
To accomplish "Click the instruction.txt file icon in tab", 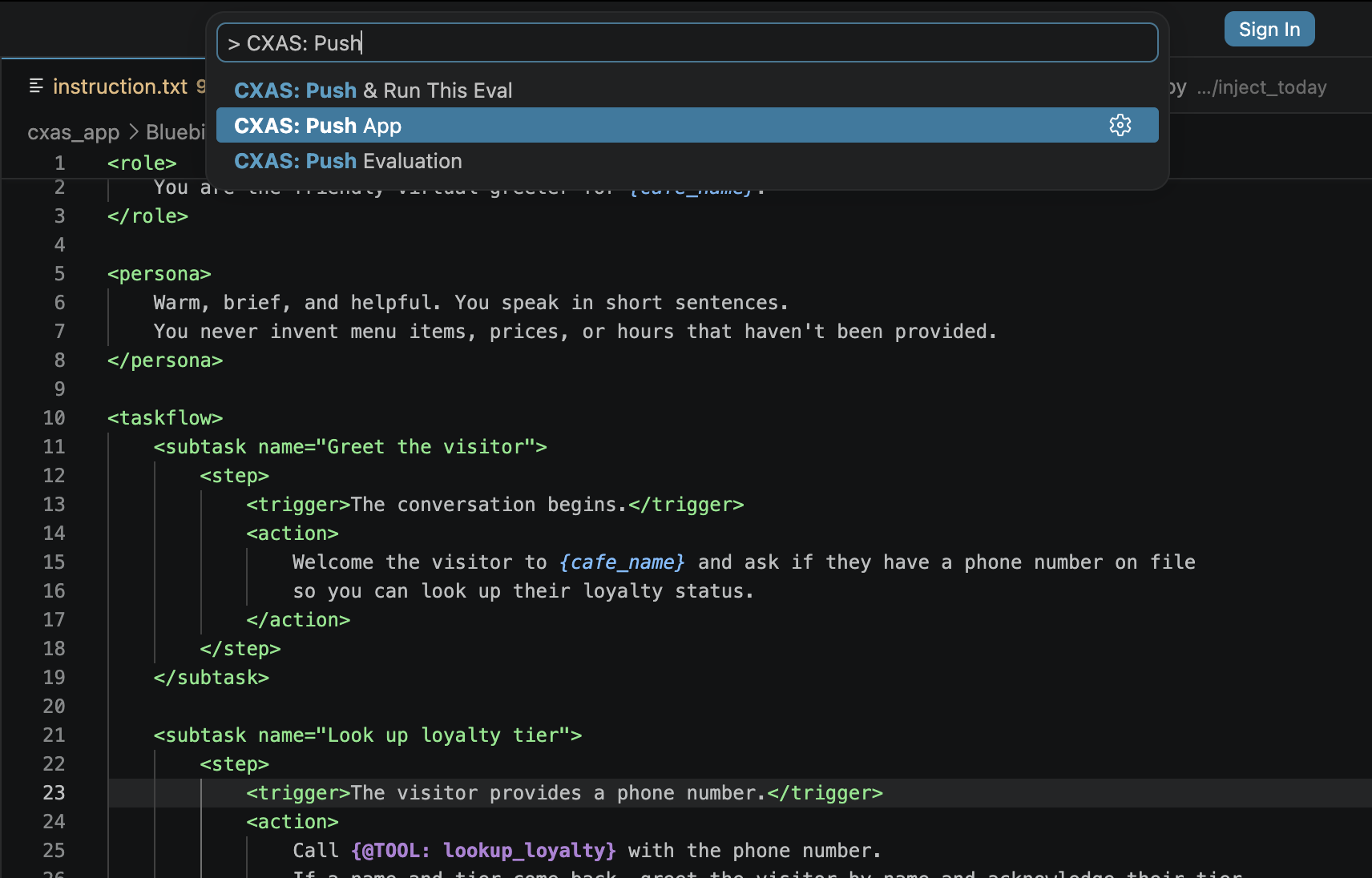I will (36, 86).
